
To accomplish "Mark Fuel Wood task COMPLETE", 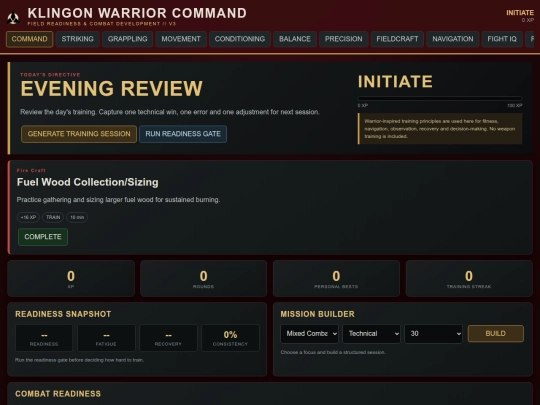I will click(x=43, y=237).
